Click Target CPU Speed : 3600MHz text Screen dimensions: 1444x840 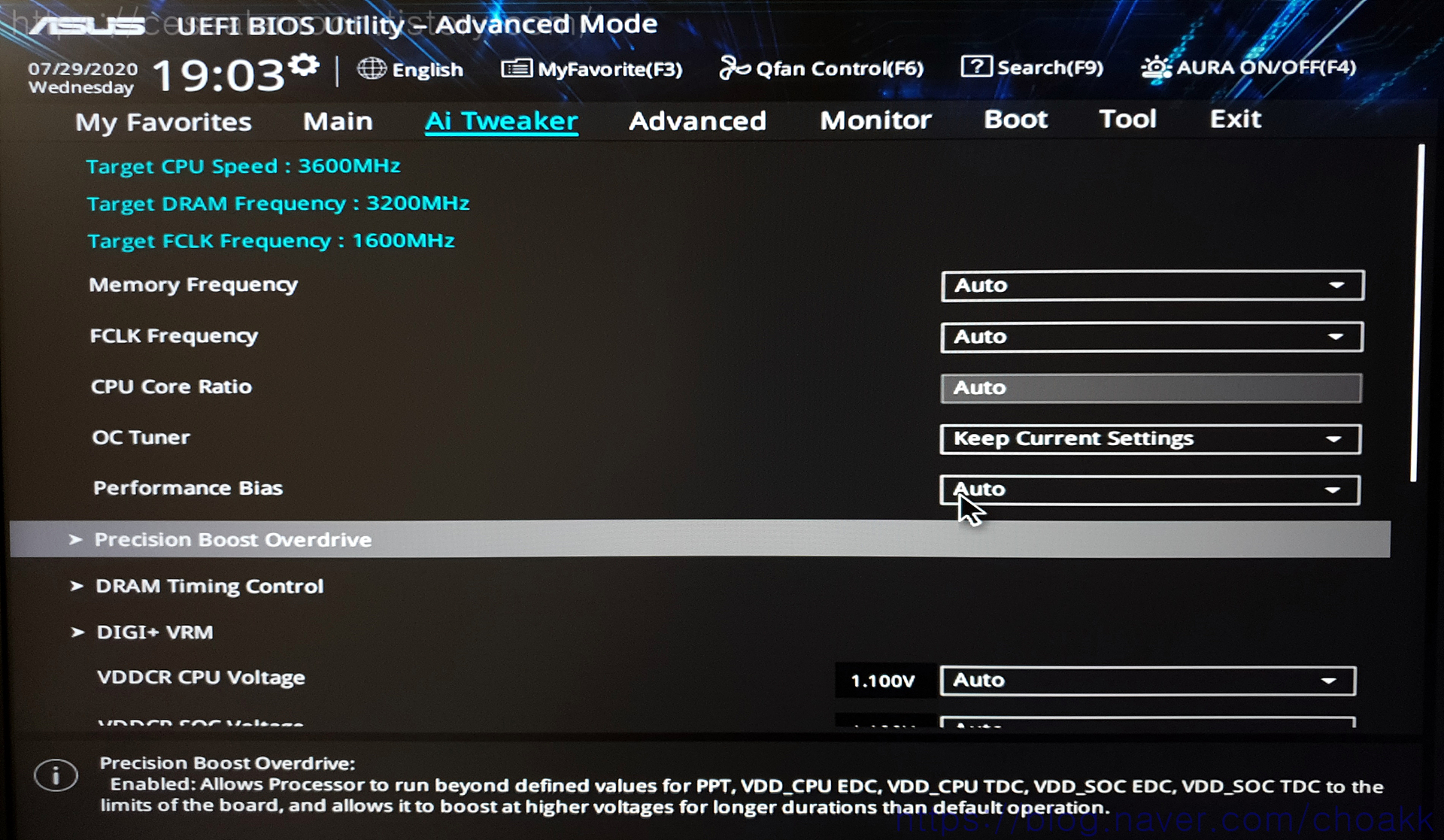[243, 166]
